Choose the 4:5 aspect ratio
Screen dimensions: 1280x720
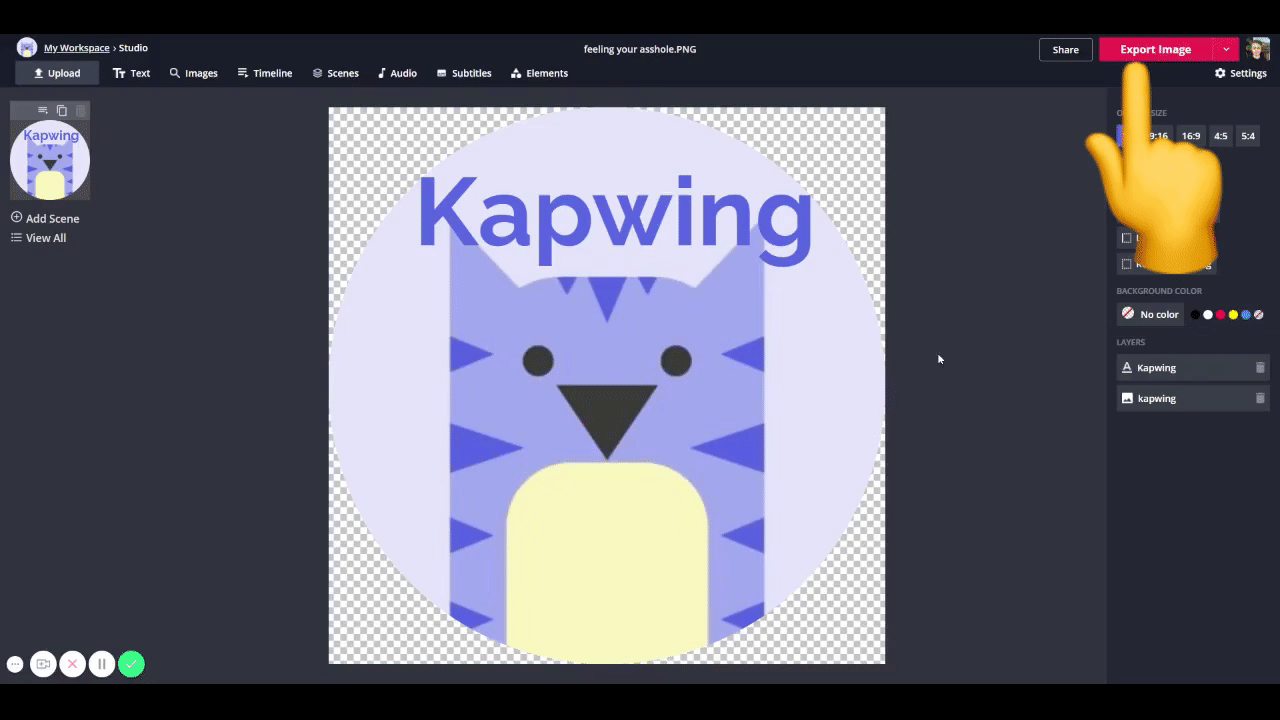pos(1220,136)
